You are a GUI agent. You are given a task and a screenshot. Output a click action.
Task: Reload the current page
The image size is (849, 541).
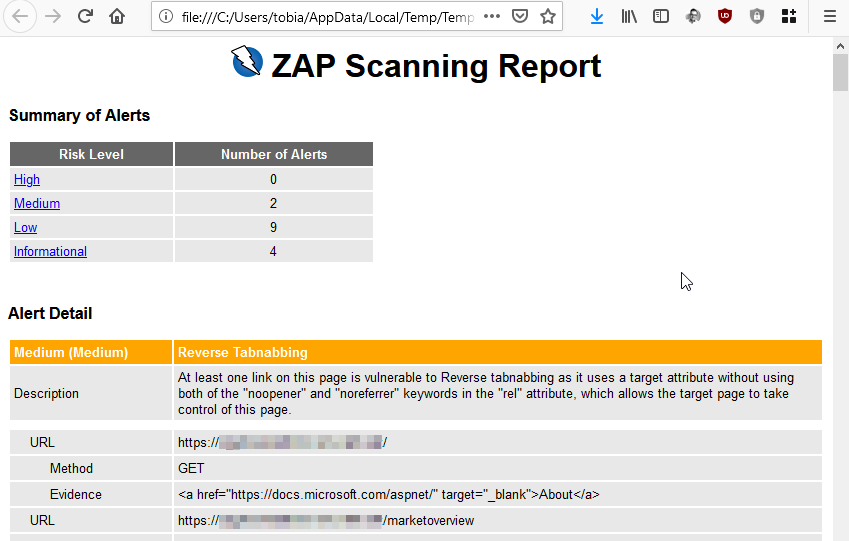click(x=86, y=16)
